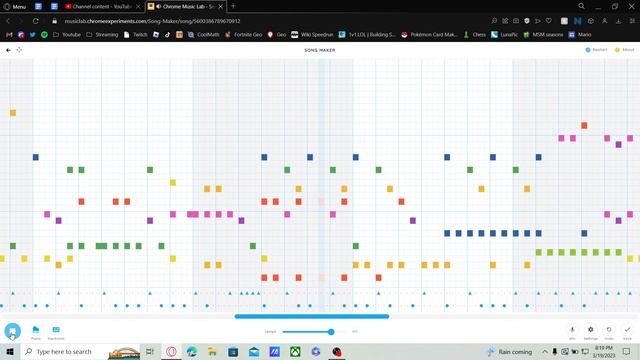This screenshot has width=640, height=360.
Task: Open the MSM seasons bookmark
Action: (x=543, y=35)
